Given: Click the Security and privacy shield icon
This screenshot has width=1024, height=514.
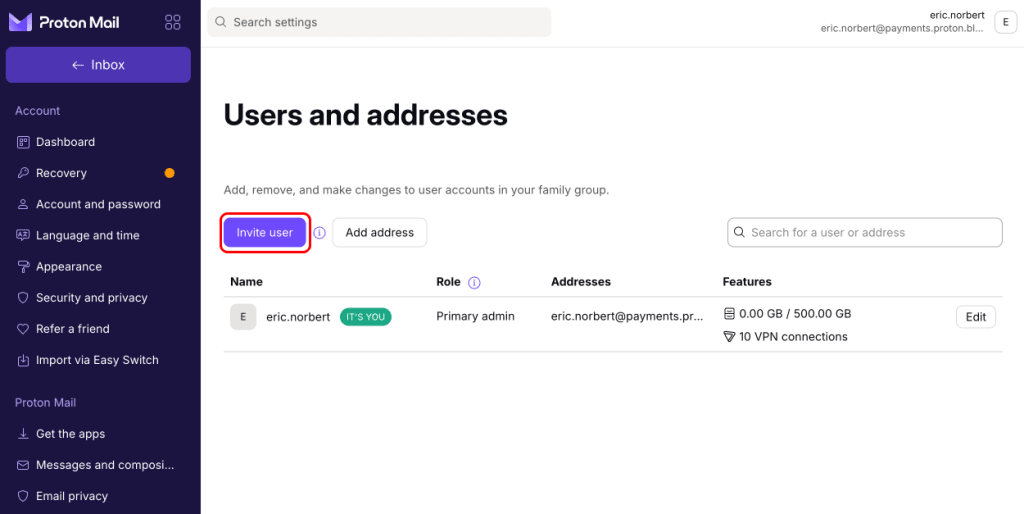Looking at the screenshot, I should 23,298.
